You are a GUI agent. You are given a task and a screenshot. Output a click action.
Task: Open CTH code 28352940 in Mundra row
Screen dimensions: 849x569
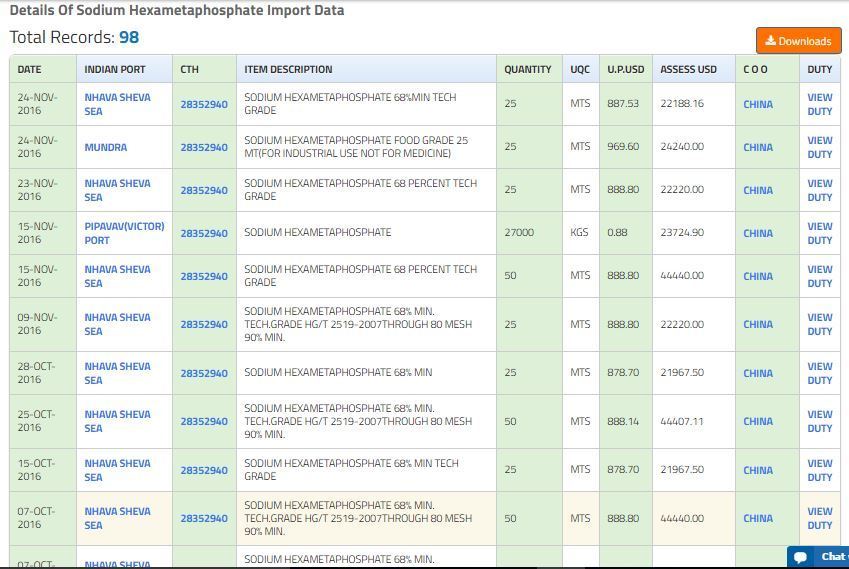click(x=204, y=147)
